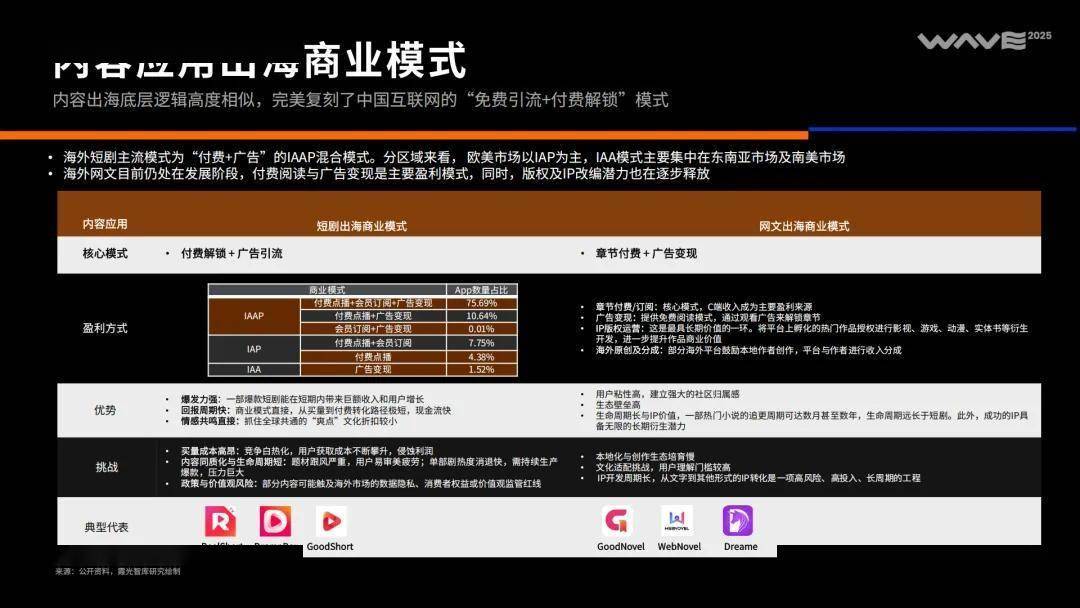Select the Dreame app icon
The width and height of the screenshot is (1080, 608).
(738, 521)
